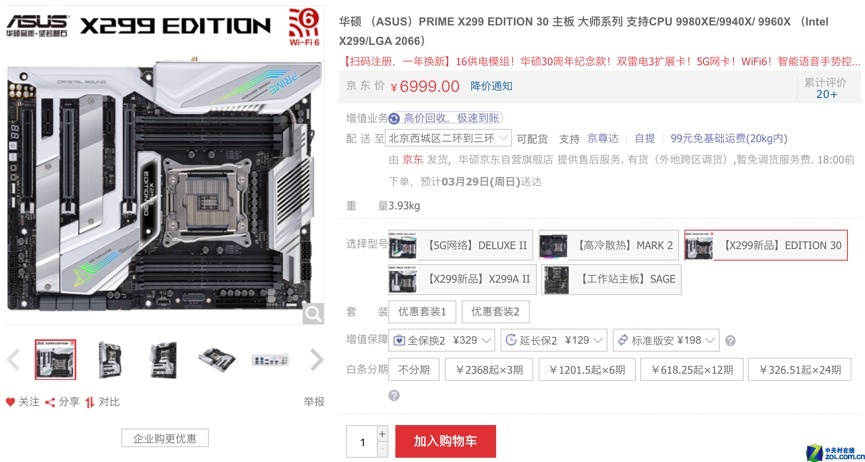Select the 优惠套装2 bundle tab
Image resolution: width=865 pixels, height=462 pixels.
(x=495, y=312)
